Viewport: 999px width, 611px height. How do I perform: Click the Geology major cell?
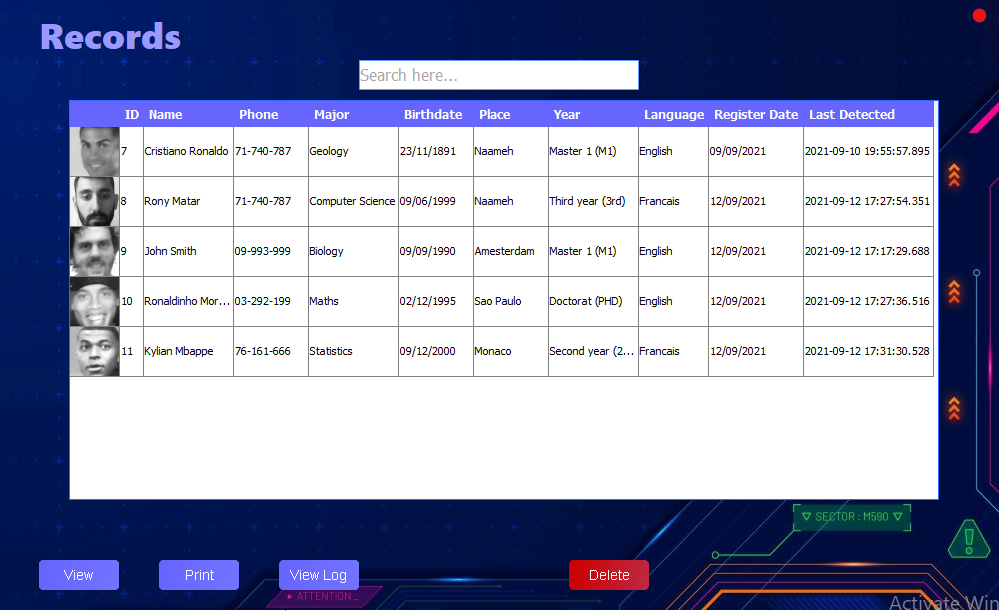pyautogui.click(x=353, y=152)
